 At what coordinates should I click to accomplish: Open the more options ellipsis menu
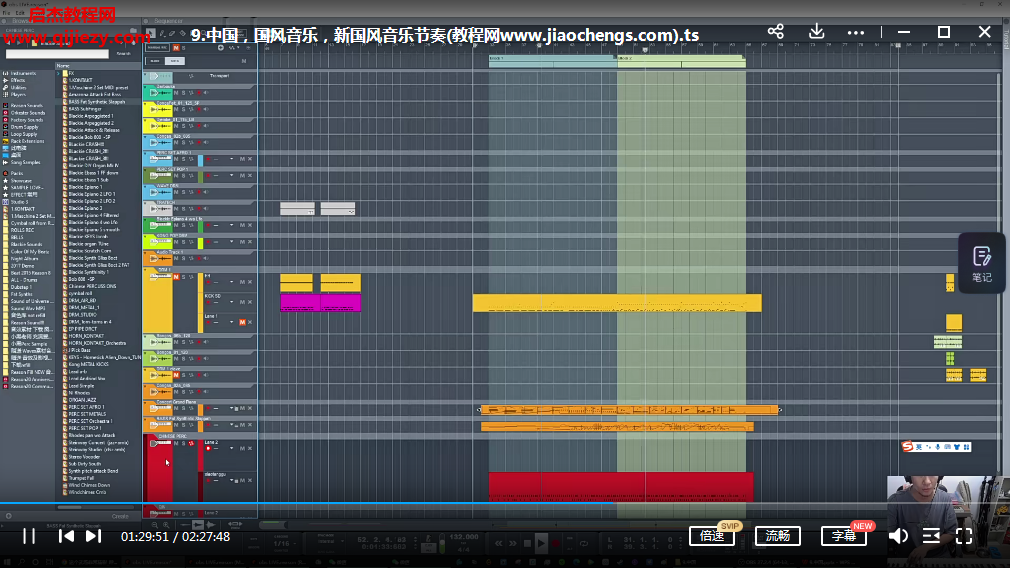pyautogui.click(x=855, y=32)
